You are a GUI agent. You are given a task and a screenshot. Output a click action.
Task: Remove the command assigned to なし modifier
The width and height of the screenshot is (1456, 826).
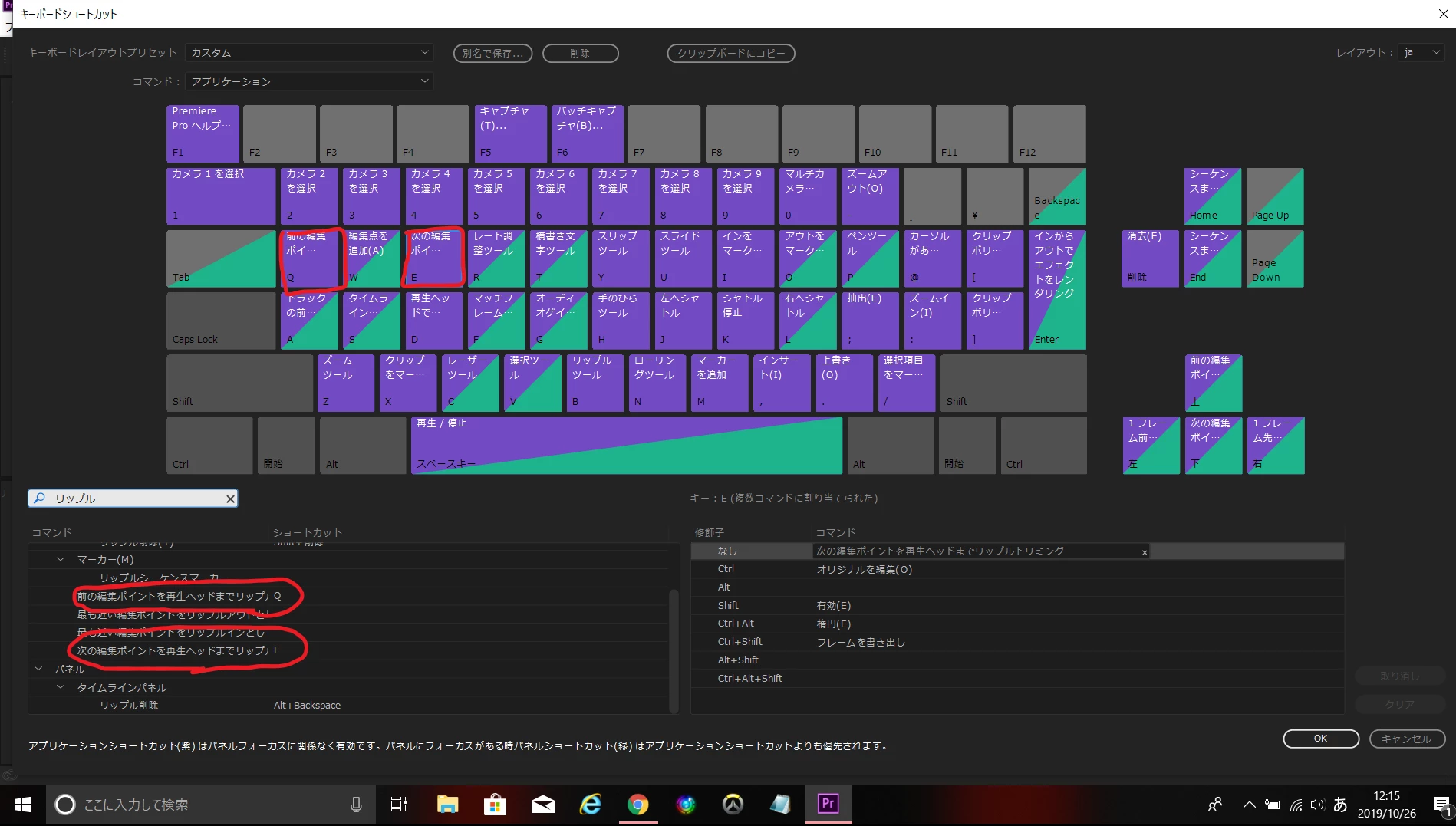click(1144, 552)
